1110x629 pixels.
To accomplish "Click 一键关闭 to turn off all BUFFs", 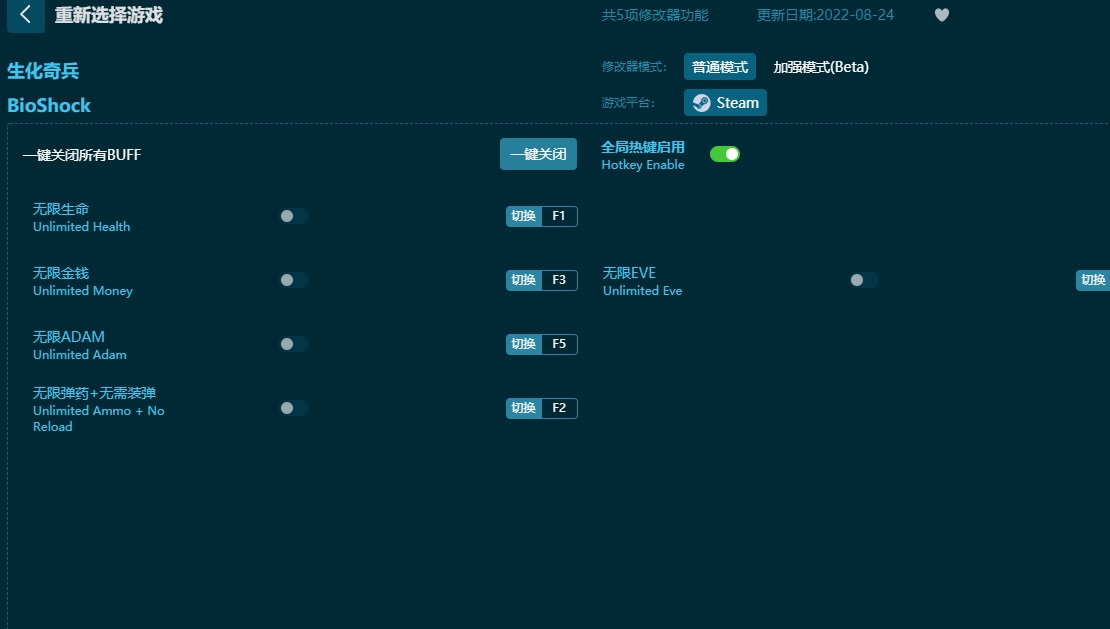I will click(x=538, y=154).
